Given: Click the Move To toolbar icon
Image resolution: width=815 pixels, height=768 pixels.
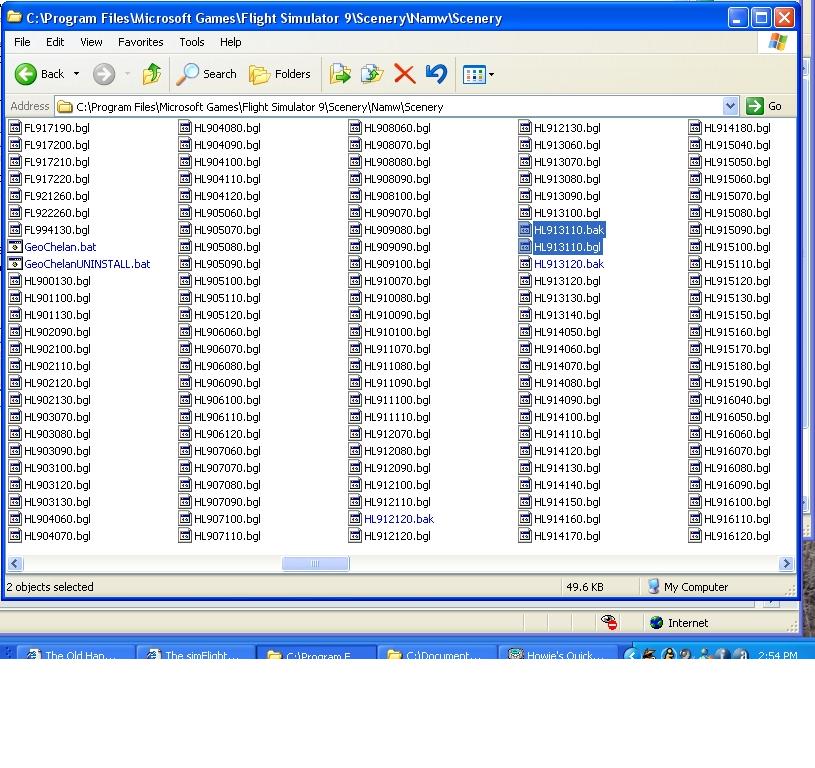Looking at the screenshot, I should point(340,74).
